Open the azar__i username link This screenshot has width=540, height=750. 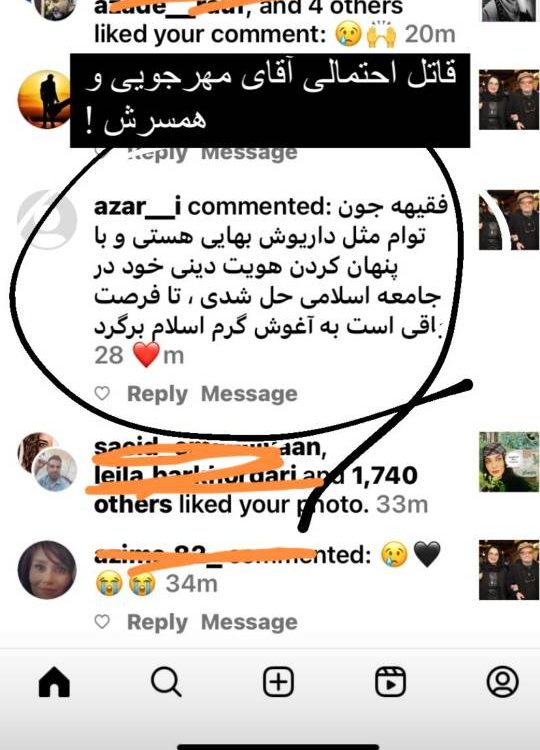tap(138, 207)
